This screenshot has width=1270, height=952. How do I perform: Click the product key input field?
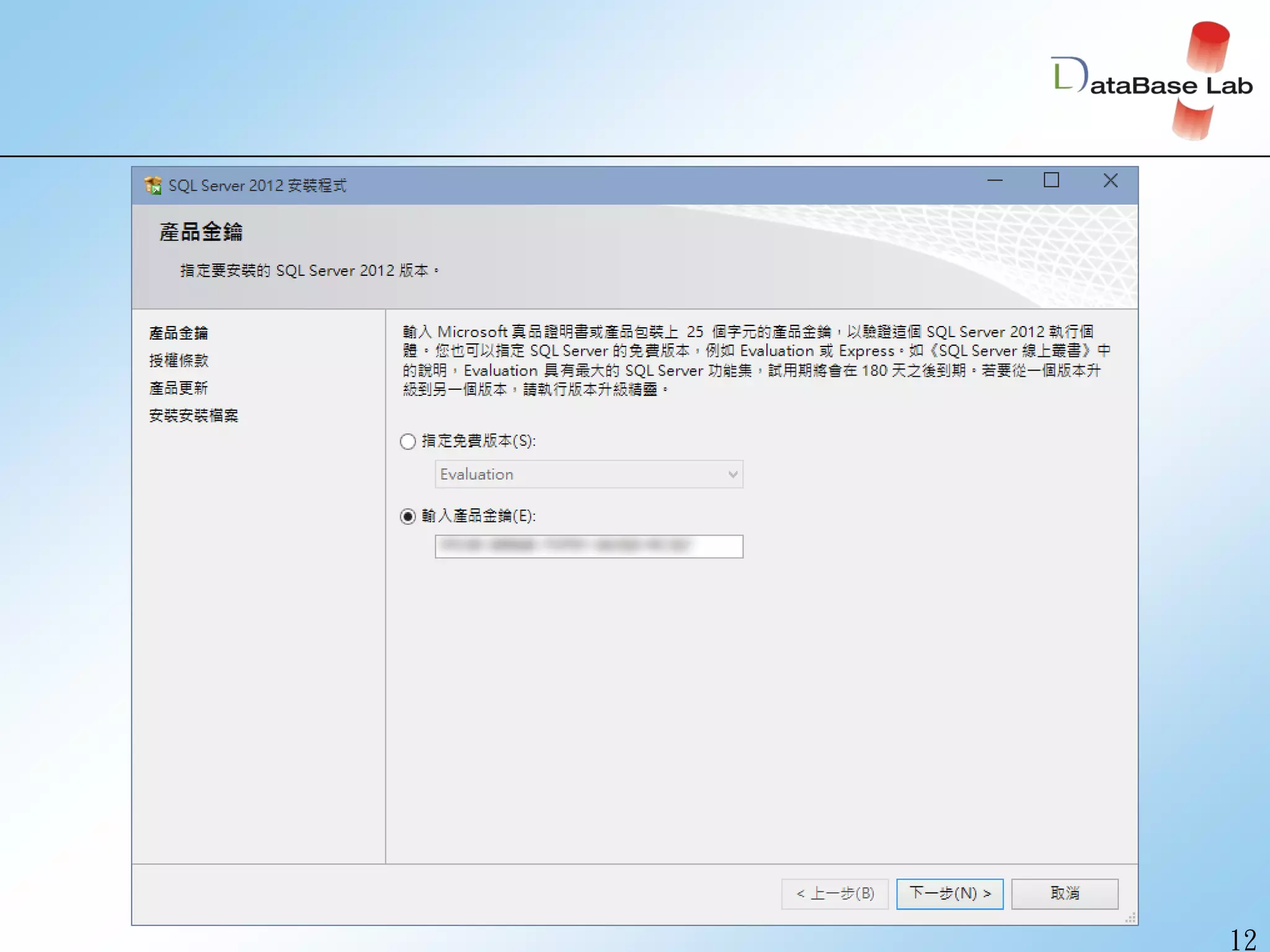pyautogui.click(x=588, y=546)
